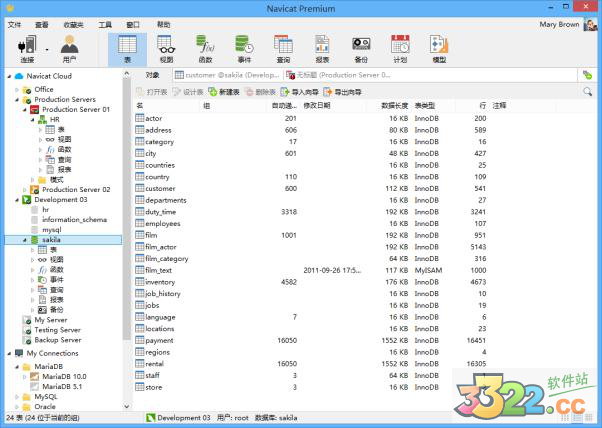Select the Oracle folder
Image resolution: width=602 pixels, height=428 pixels.
coord(45,407)
